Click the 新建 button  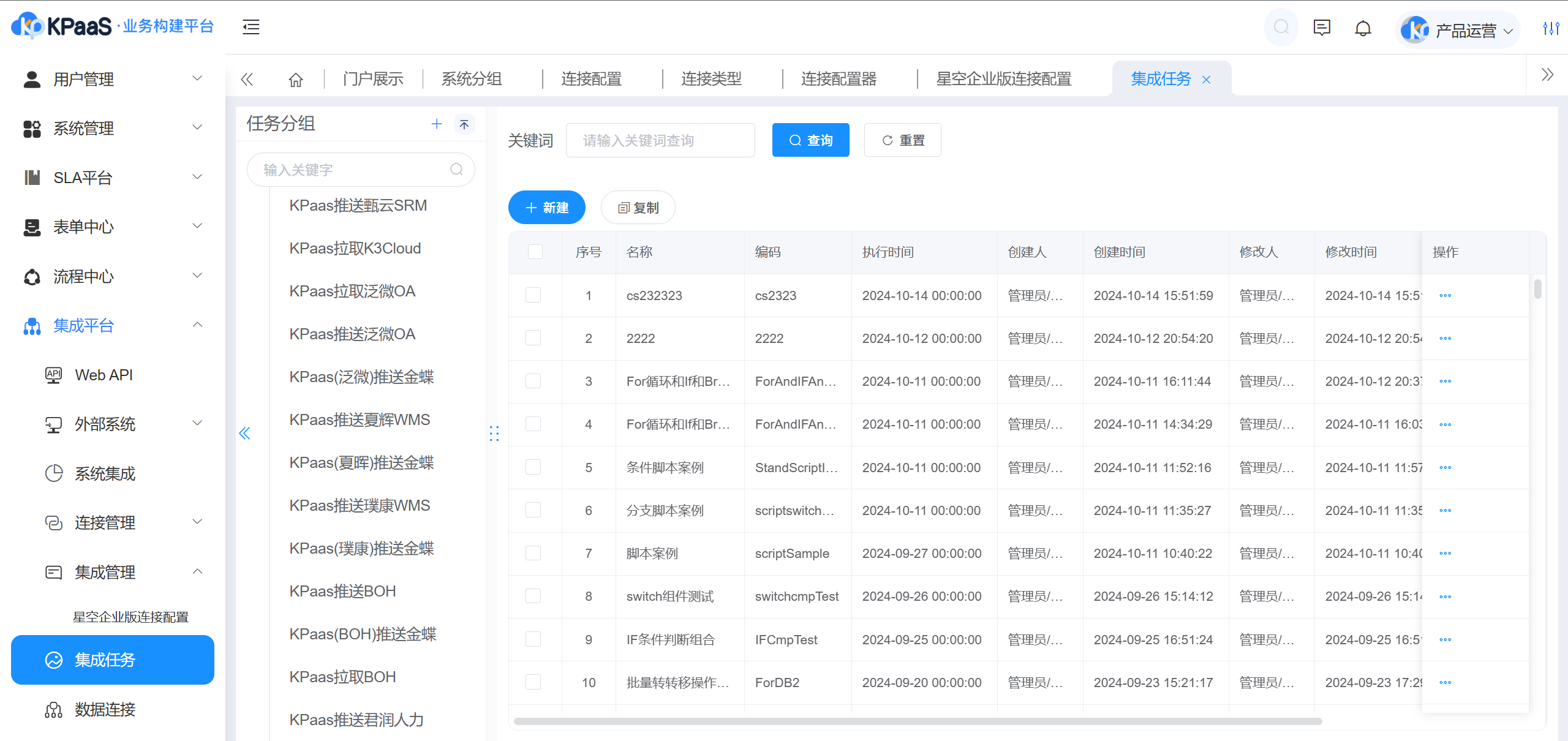(547, 208)
